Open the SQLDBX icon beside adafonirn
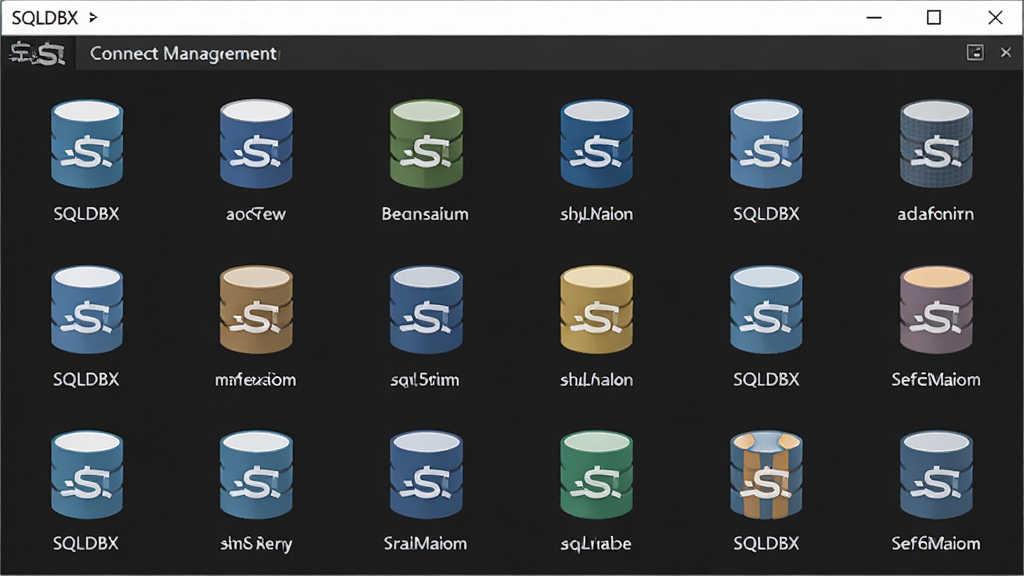Viewport: 1024px width, 576px height. point(766,144)
